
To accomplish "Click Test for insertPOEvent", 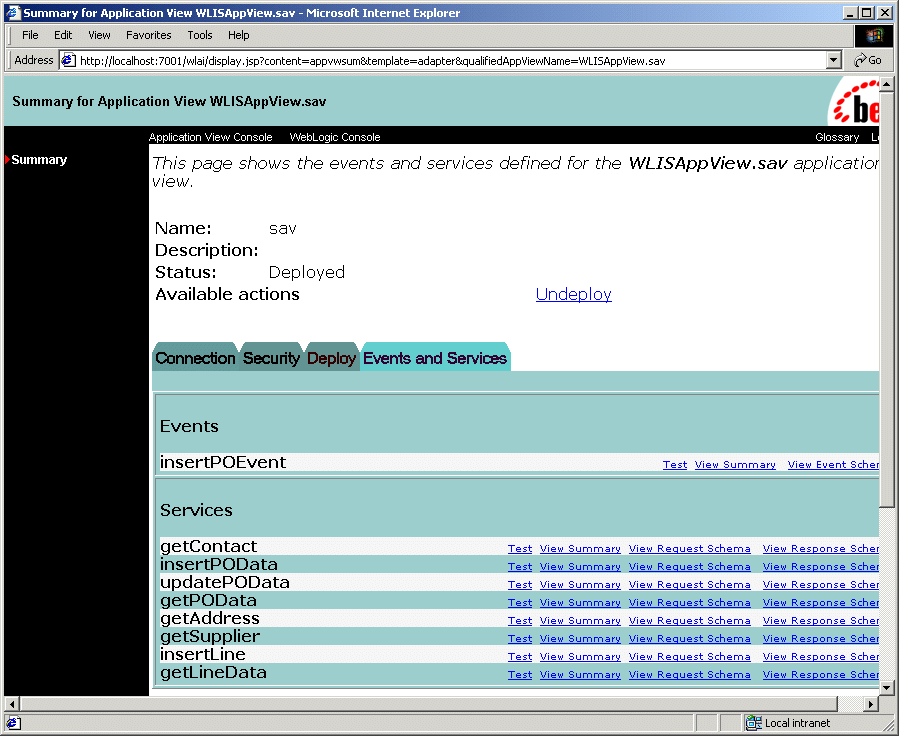I will click(x=675, y=464).
